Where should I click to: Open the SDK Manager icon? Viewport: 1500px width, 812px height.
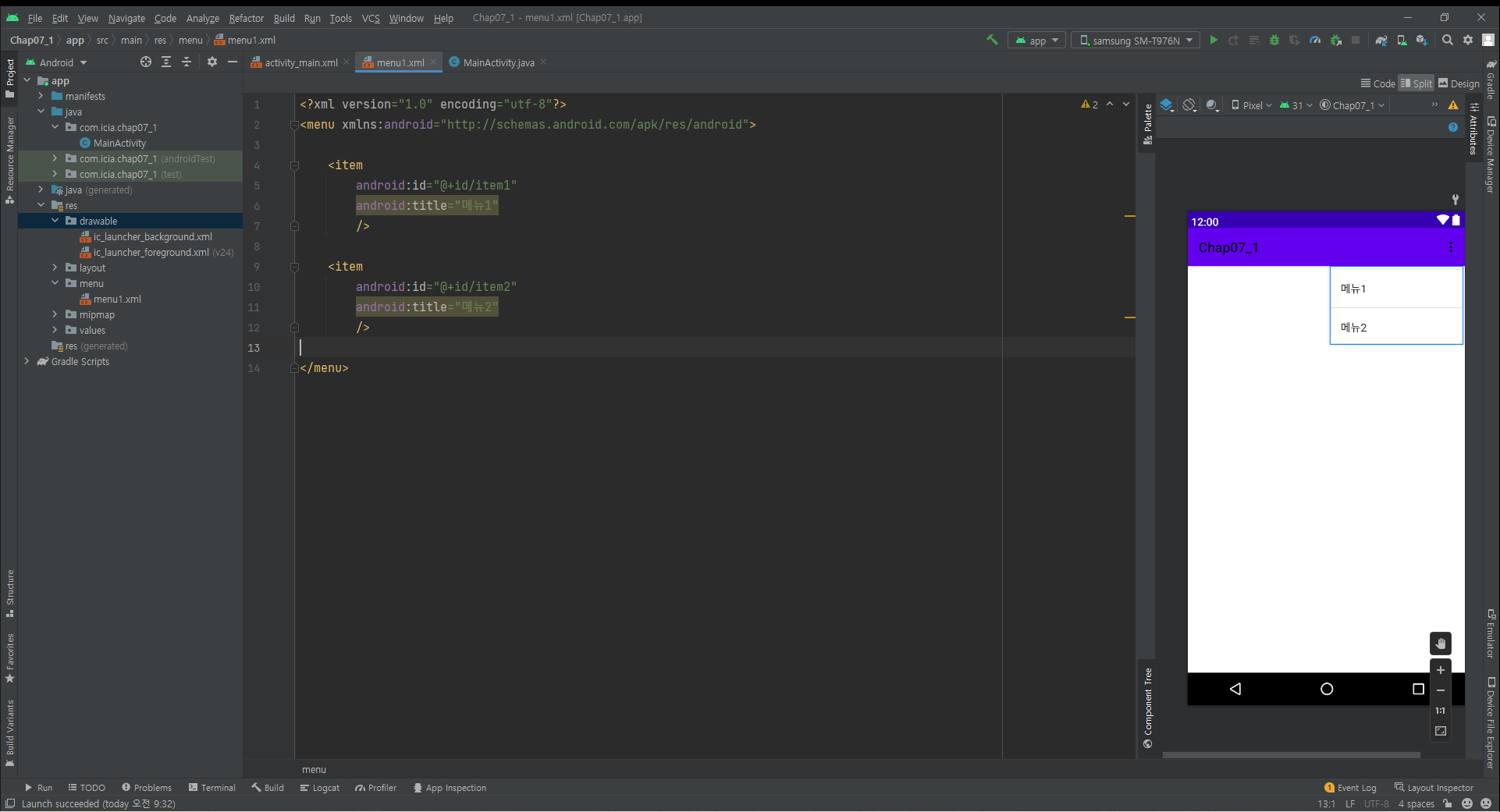coord(1422,40)
